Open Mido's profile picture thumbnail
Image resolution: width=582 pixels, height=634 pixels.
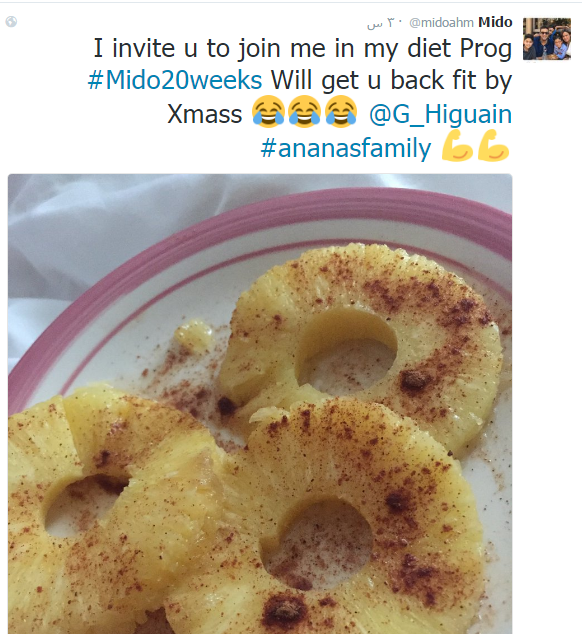pyautogui.click(x=546, y=39)
